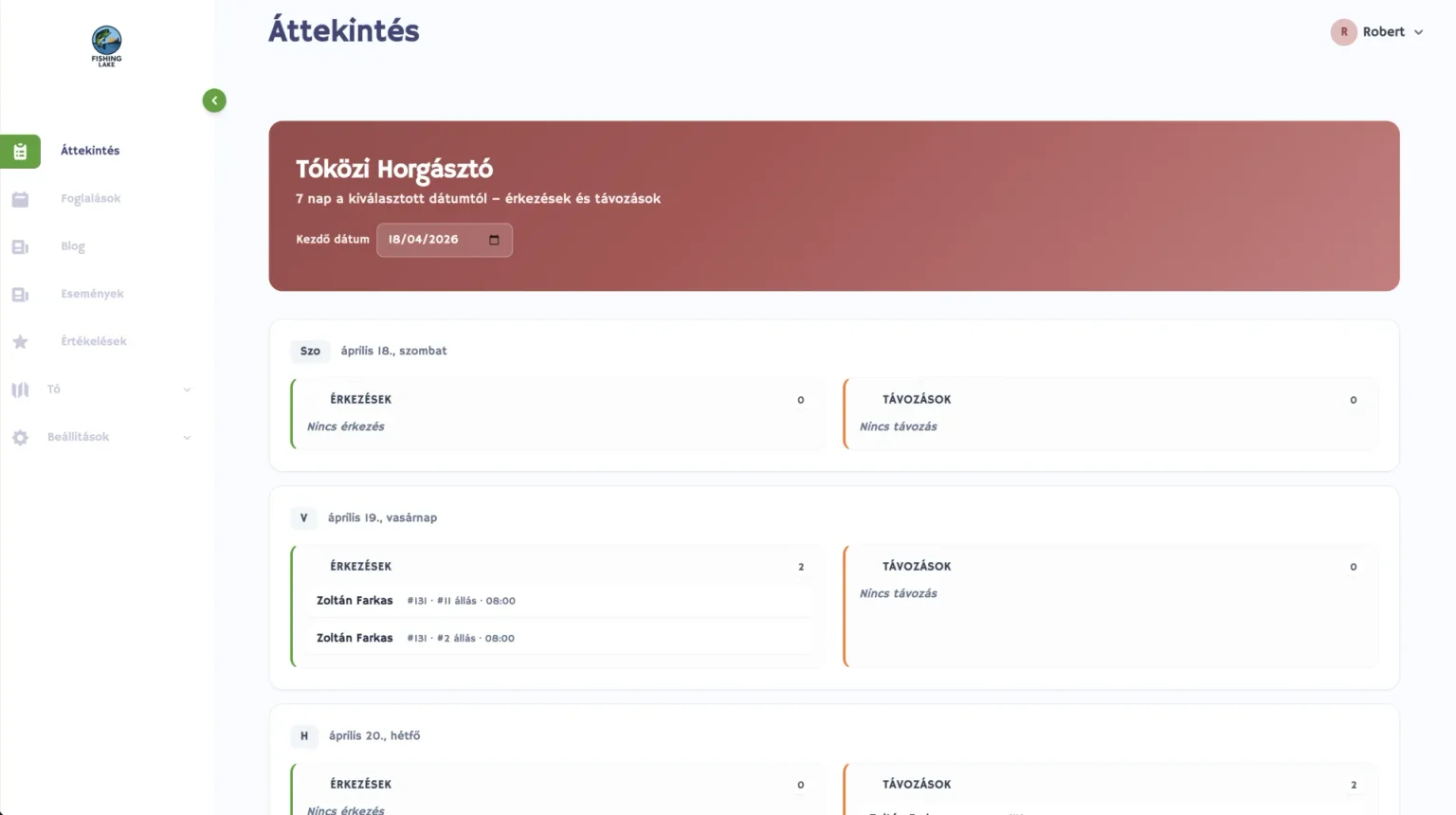
Task: Click TÁVOZÁSOK header for április 19
Action: click(x=917, y=567)
